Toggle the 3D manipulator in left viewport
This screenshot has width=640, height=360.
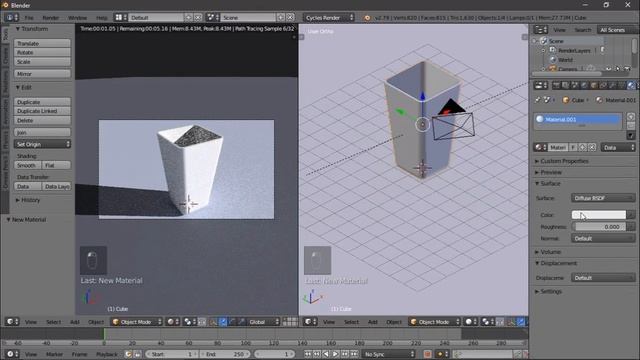[x=213, y=322]
